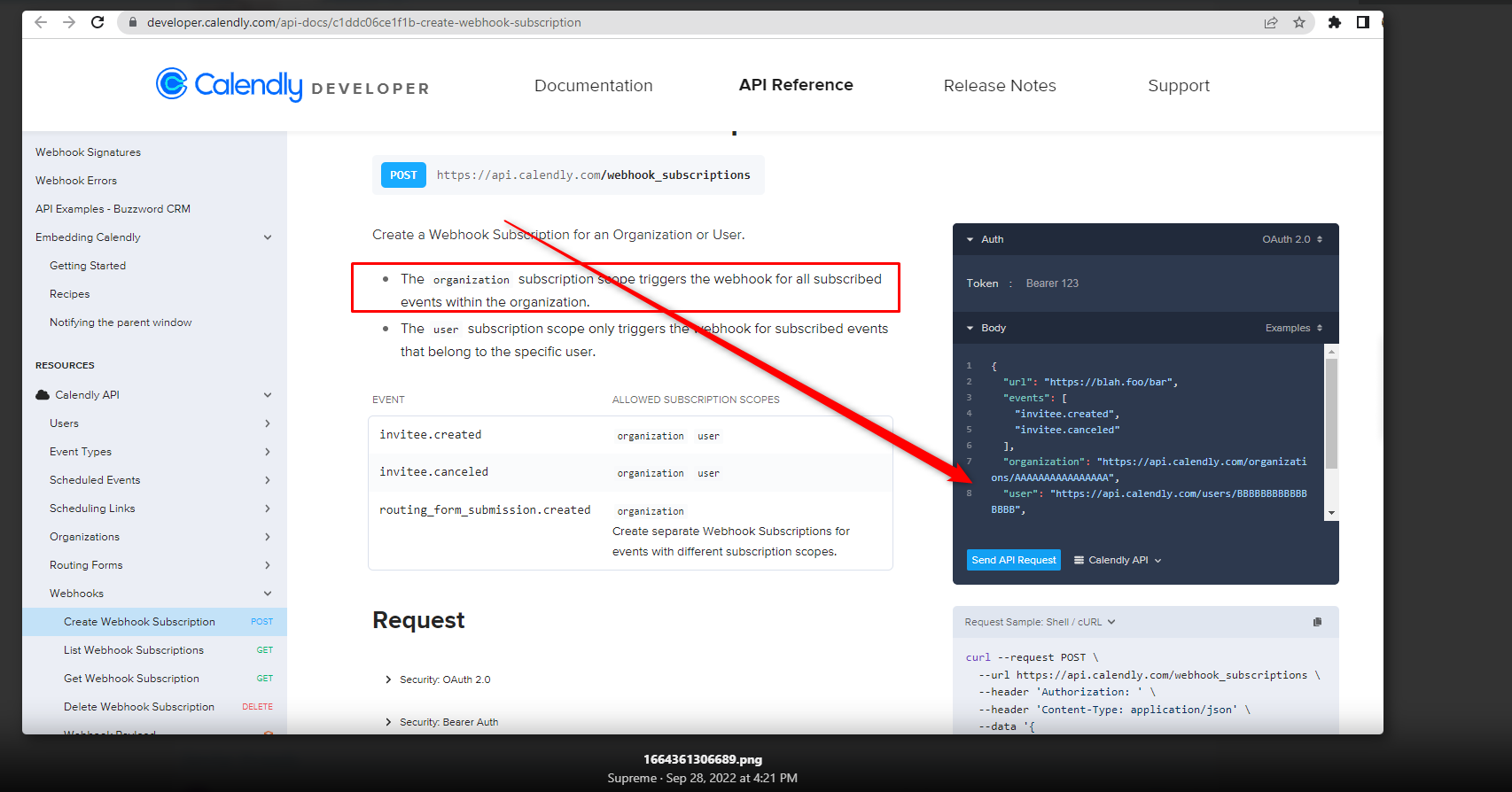Click the body editor scroll-down arrow
Image resolution: width=1512 pixels, height=792 pixels.
(1331, 513)
